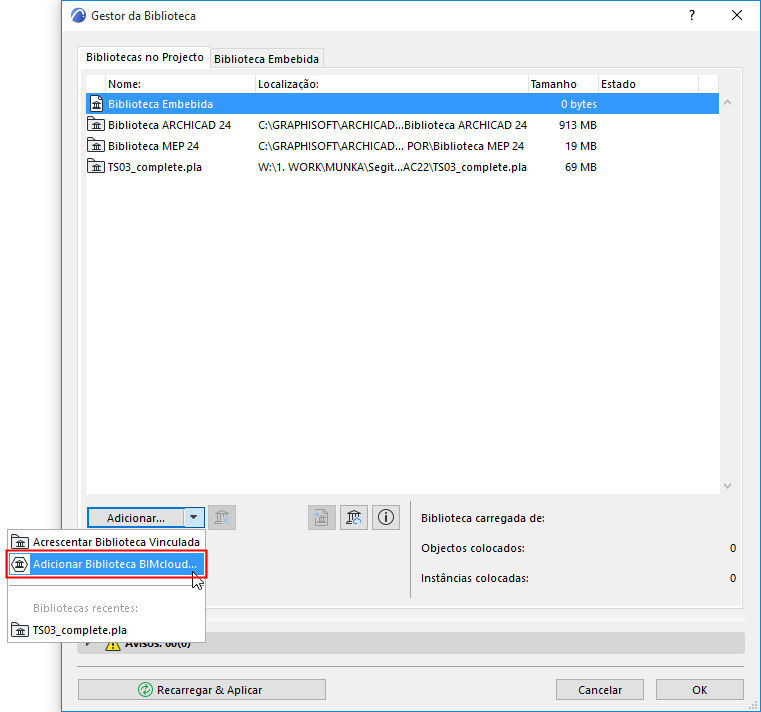The image size is (761, 712).
Task: Click the folder icon of Biblioteca ARCHICAD 24
Action: click(96, 125)
